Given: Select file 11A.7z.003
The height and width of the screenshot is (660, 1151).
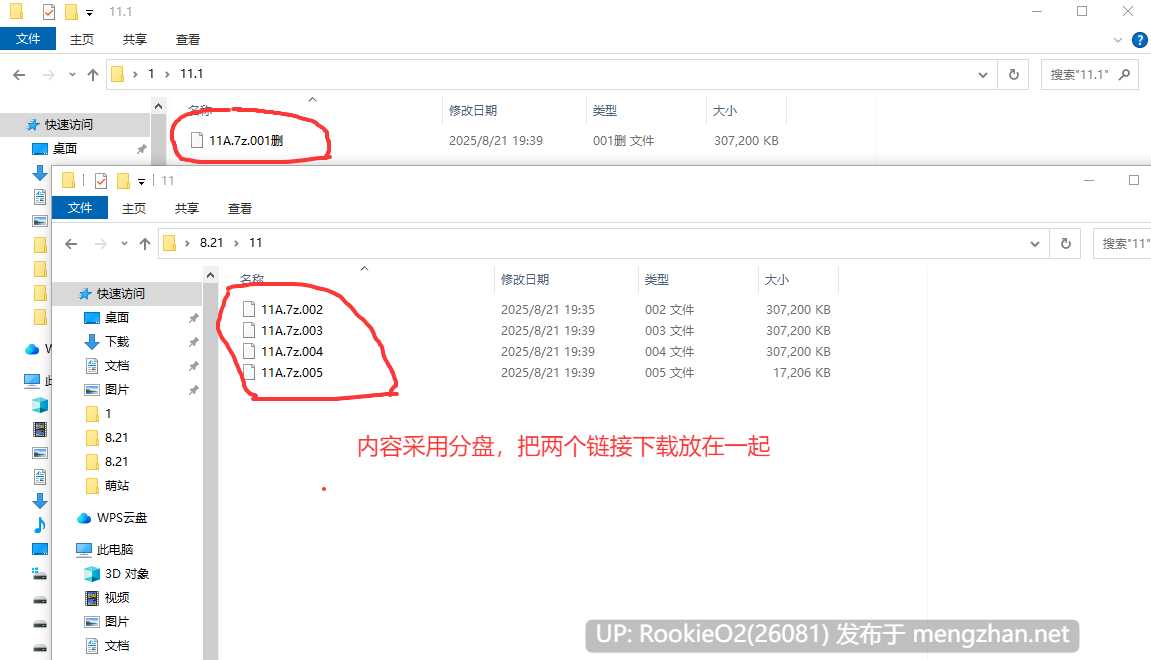Looking at the screenshot, I should coord(291,330).
